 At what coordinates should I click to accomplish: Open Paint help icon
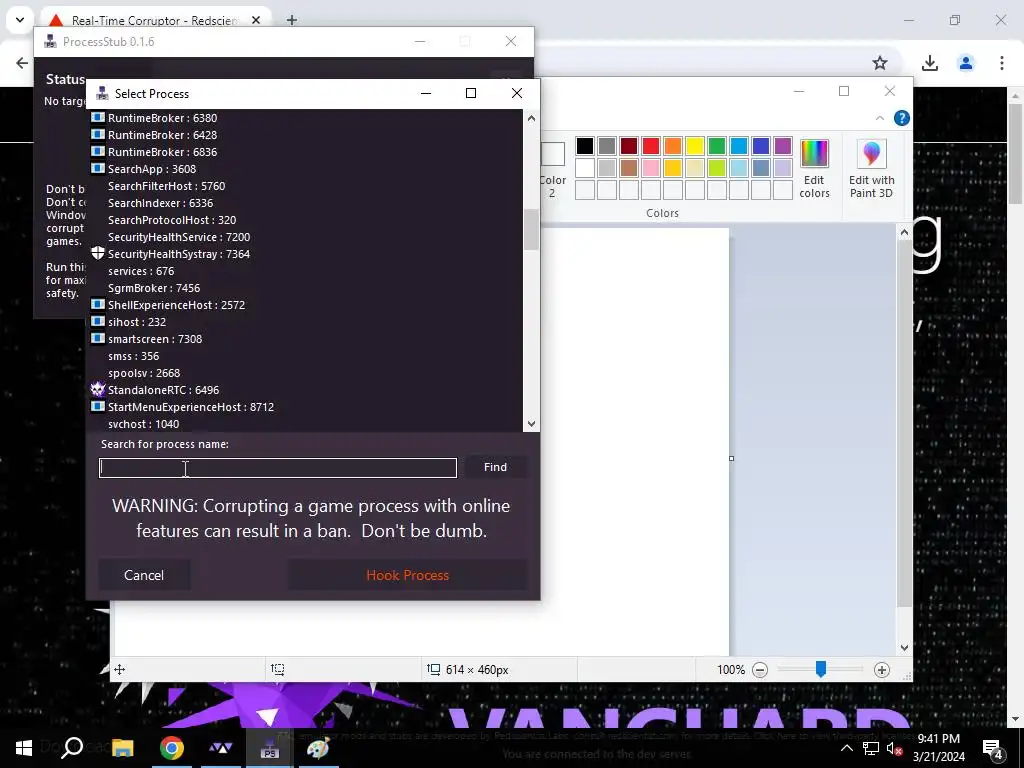tap(902, 118)
